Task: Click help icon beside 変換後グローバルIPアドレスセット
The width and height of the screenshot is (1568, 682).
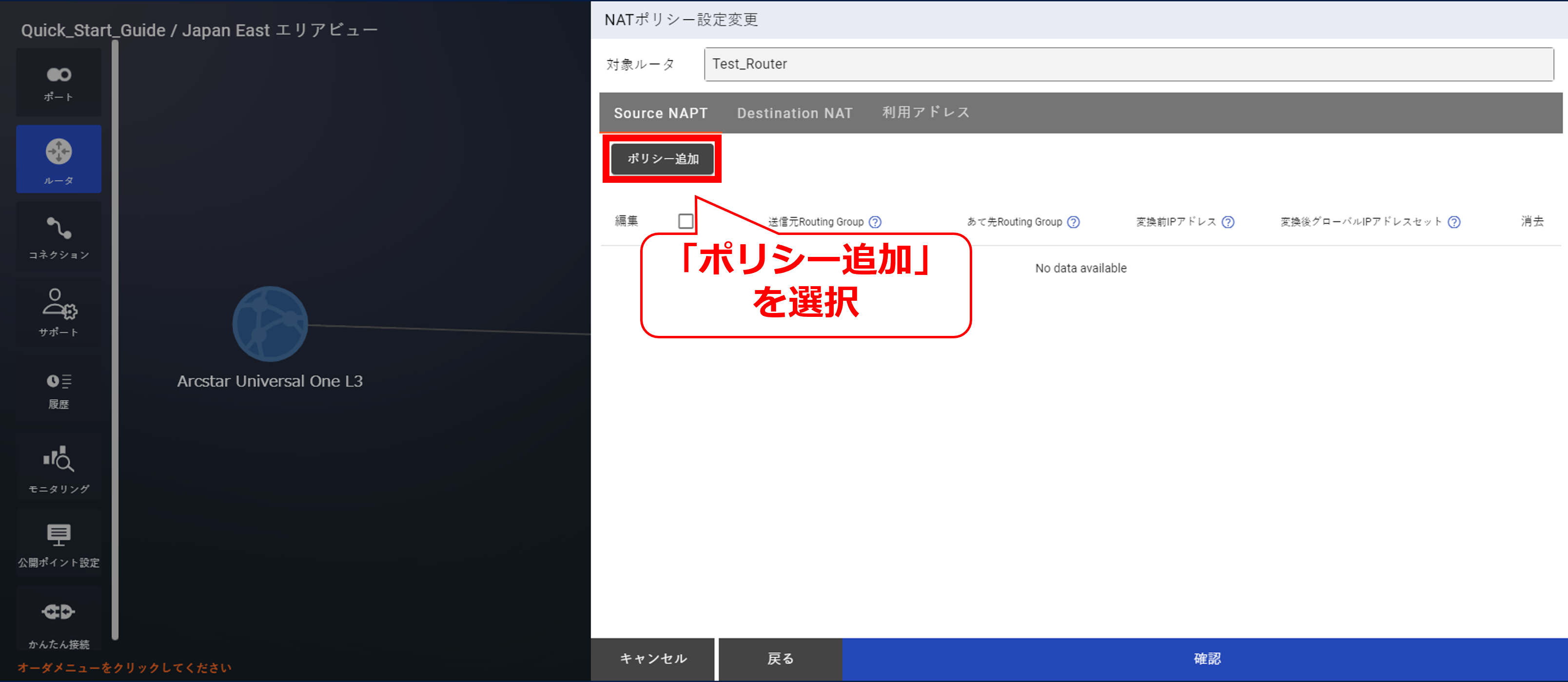Action: (1453, 222)
